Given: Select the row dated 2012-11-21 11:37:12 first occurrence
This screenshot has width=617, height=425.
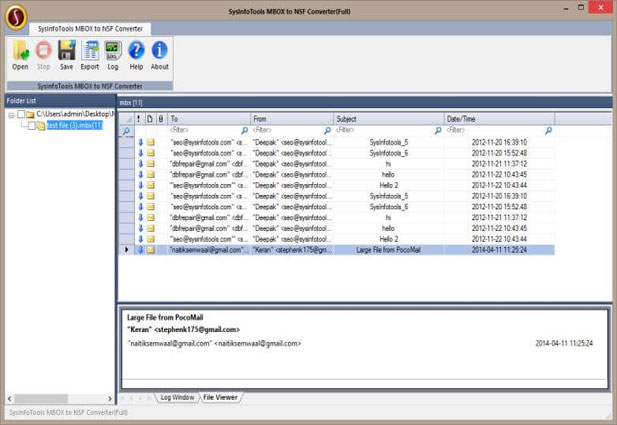Looking at the screenshot, I should point(337,164).
